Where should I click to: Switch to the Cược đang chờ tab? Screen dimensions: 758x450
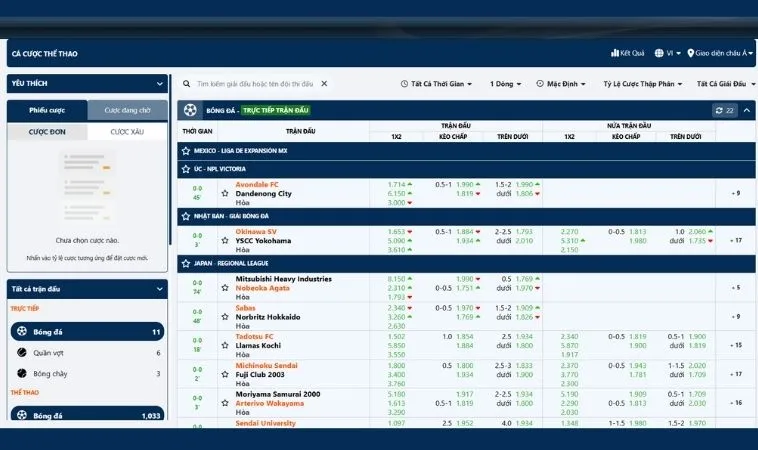point(128,110)
